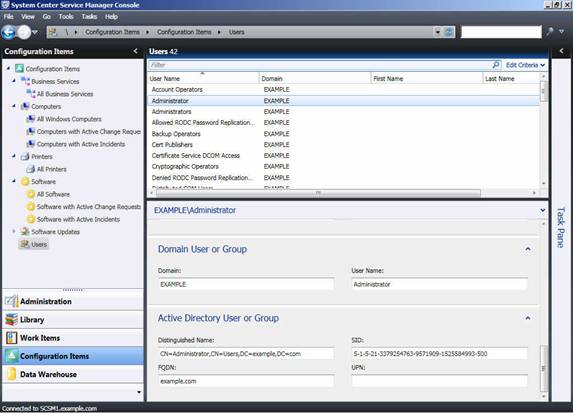Click the search box in toolbar
This screenshot has width=573, height=413.
coord(501,32)
